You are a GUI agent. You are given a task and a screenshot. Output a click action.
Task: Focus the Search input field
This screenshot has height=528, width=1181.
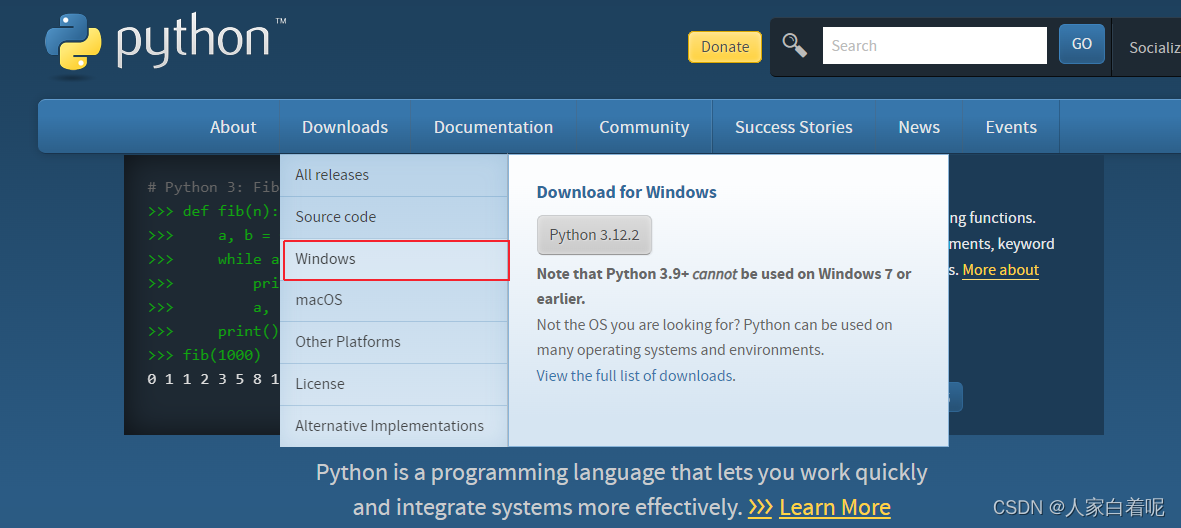coord(935,45)
